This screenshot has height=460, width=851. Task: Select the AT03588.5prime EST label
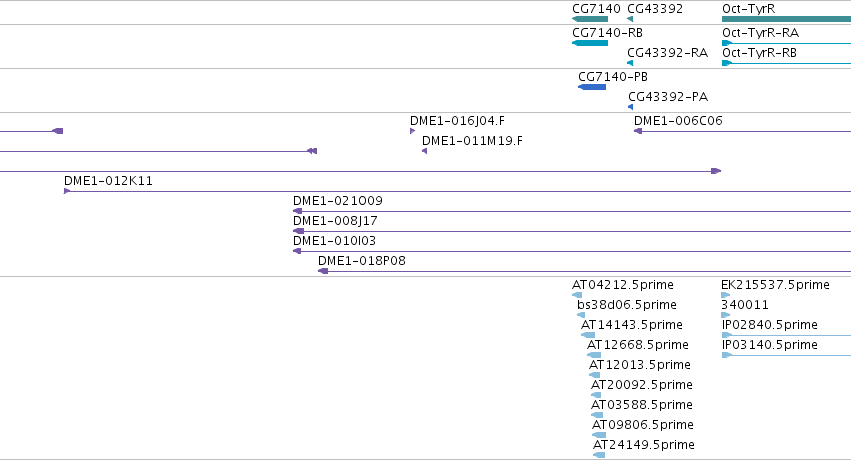(x=642, y=405)
